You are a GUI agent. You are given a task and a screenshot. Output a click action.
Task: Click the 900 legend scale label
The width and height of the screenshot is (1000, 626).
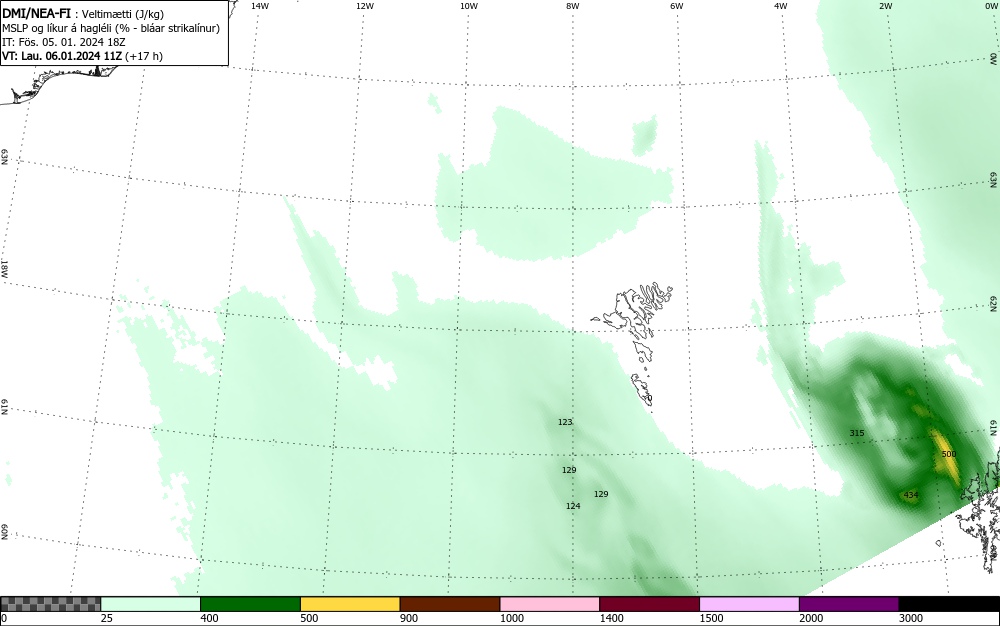click(x=409, y=618)
